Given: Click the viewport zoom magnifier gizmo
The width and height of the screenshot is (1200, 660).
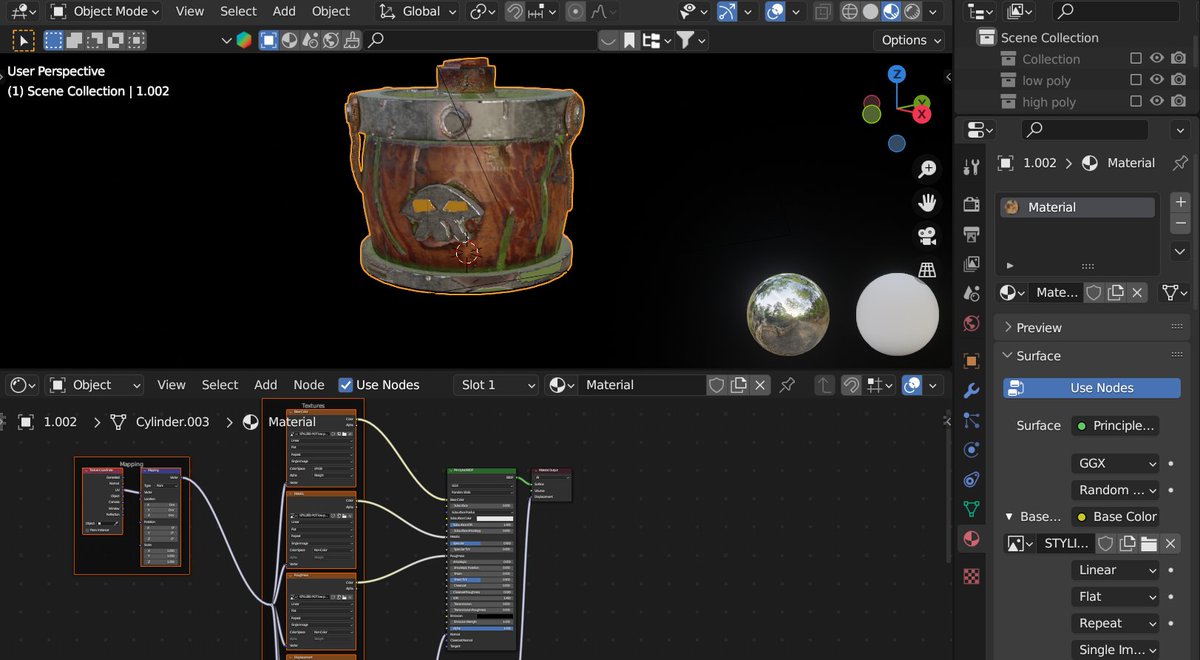Looking at the screenshot, I should tap(928, 169).
